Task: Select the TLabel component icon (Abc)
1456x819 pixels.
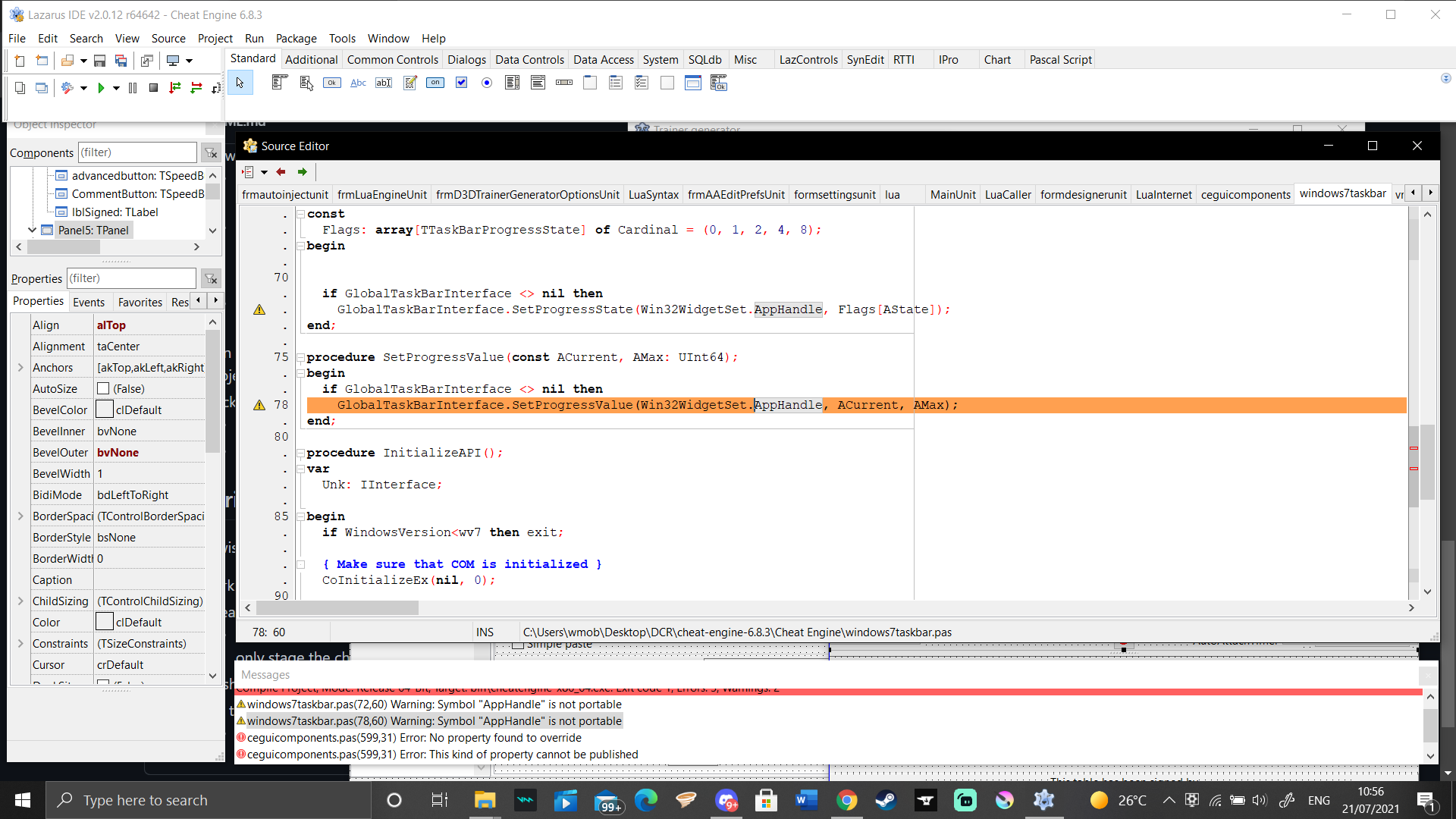Action: [357, 83]
